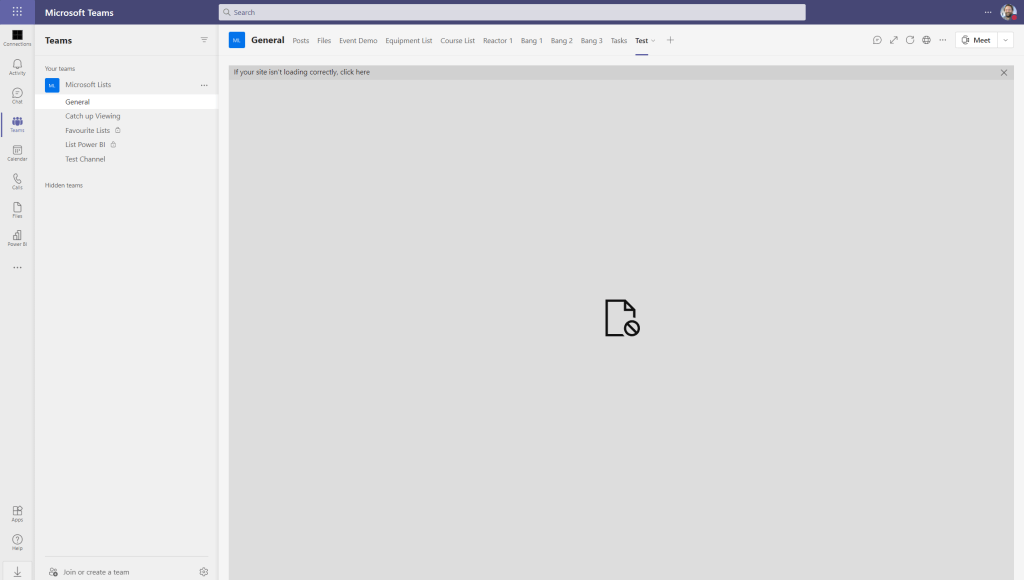
Task: Download the desktop app icon
Action: [x=17, y=572]
